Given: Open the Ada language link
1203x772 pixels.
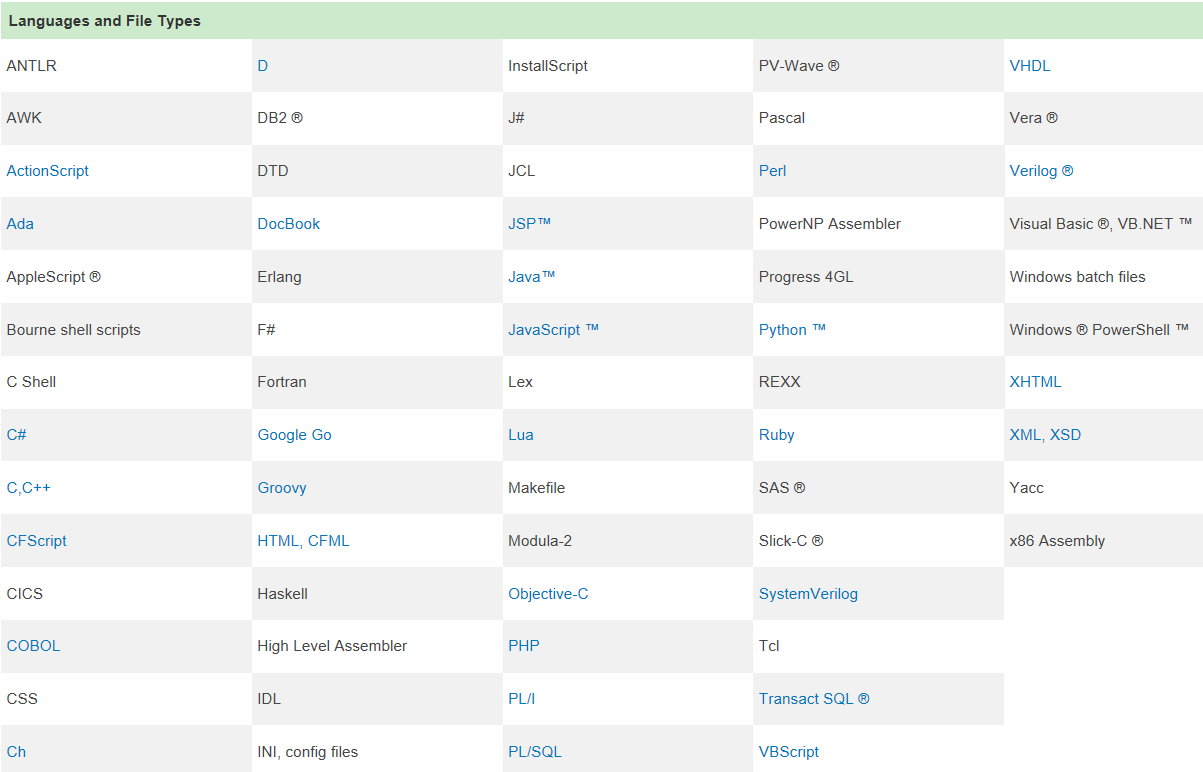Looking at the screenshot, I should 20,224.
